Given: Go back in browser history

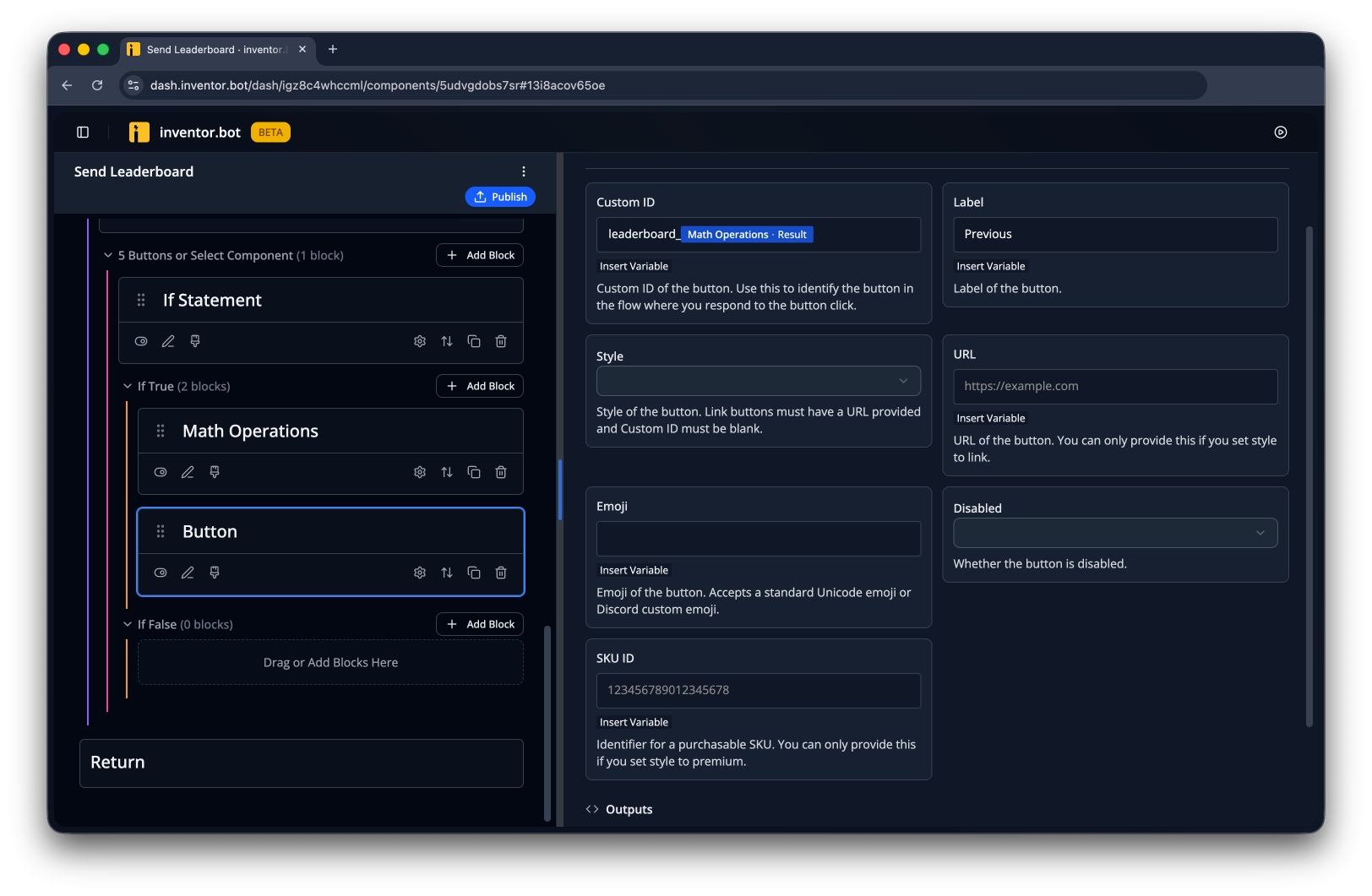Looking at the screenshot, I should tap(67, 85).
